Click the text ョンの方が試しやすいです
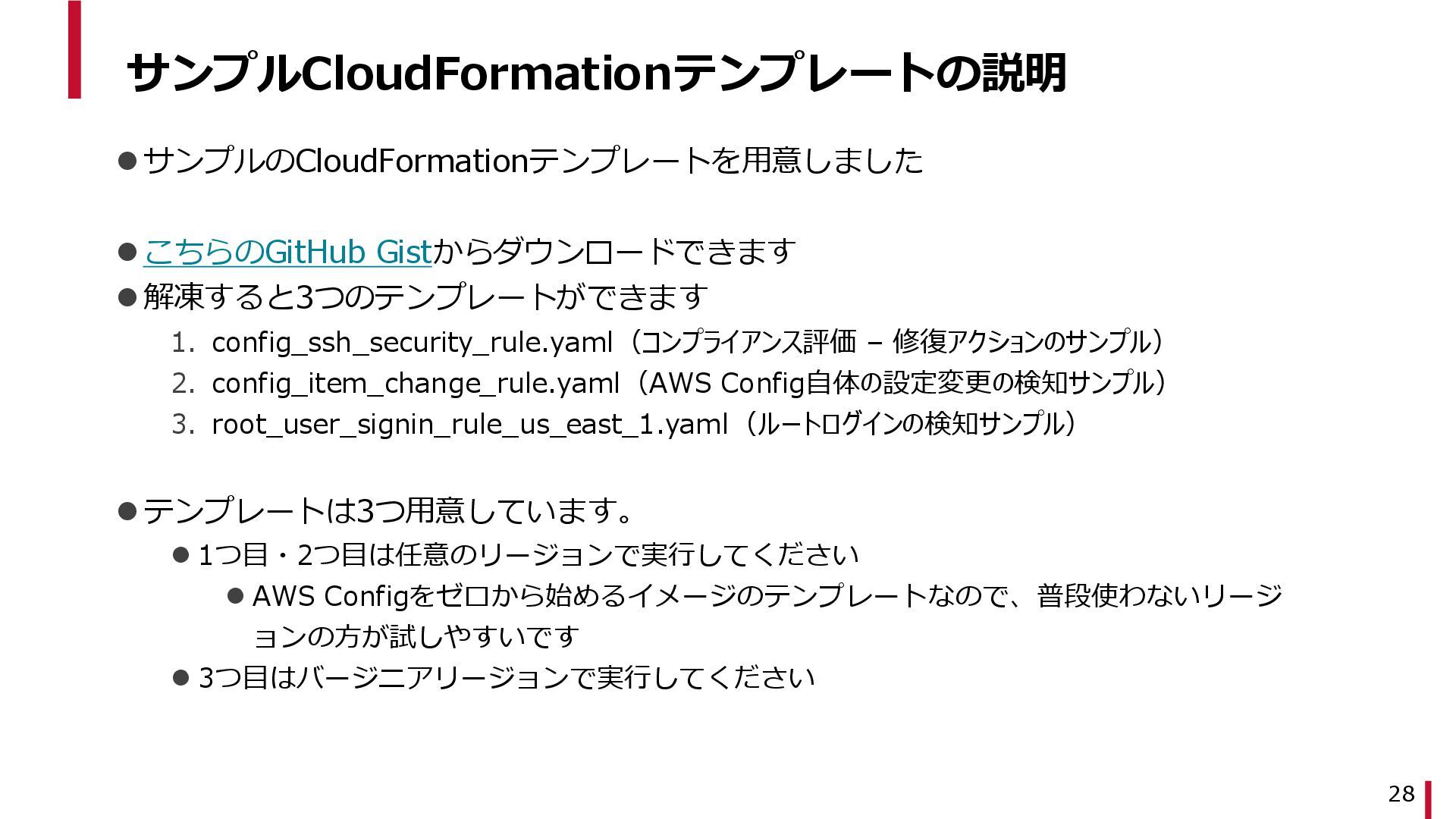Viewport: 1456px width, 819px height. coord(416,637)
